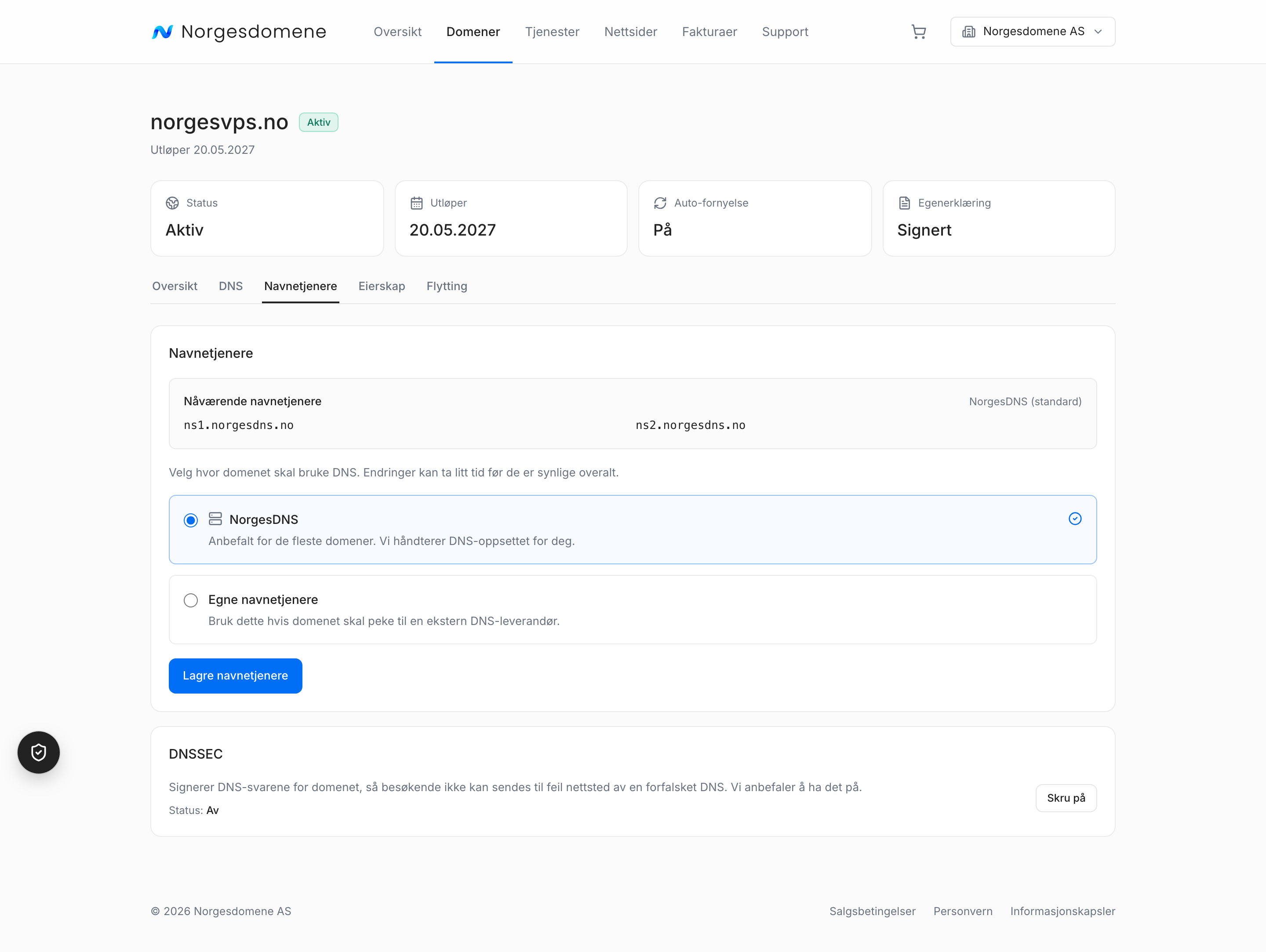
Task: Click the document icon beside Egenerklæring
Action: (x=904, y=203)
